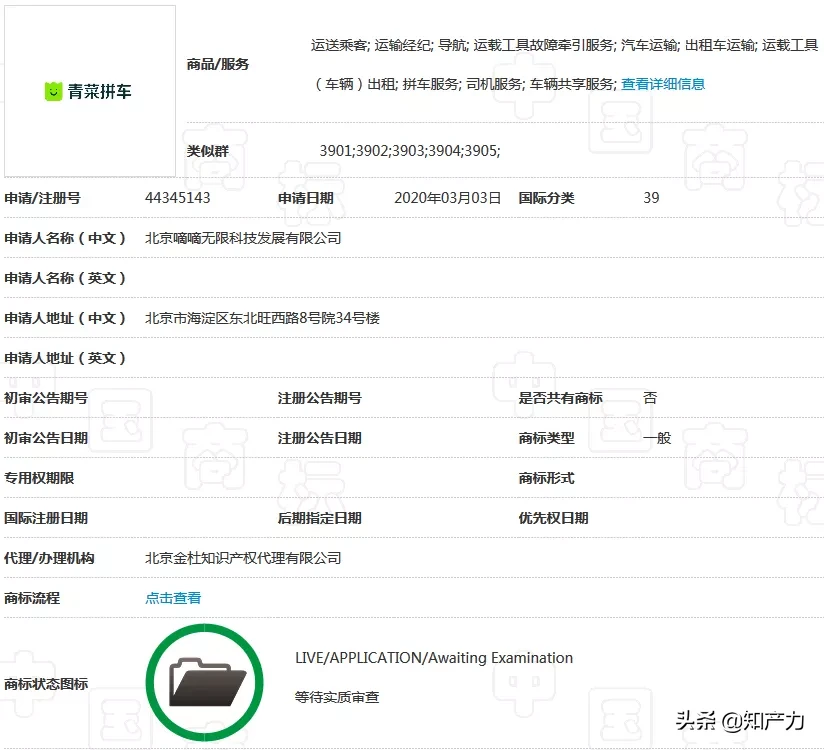Image resolution: width=824 pixels, height=750 pixels.
Task: Click the 商标形式 label
Action: pos(546,478)
